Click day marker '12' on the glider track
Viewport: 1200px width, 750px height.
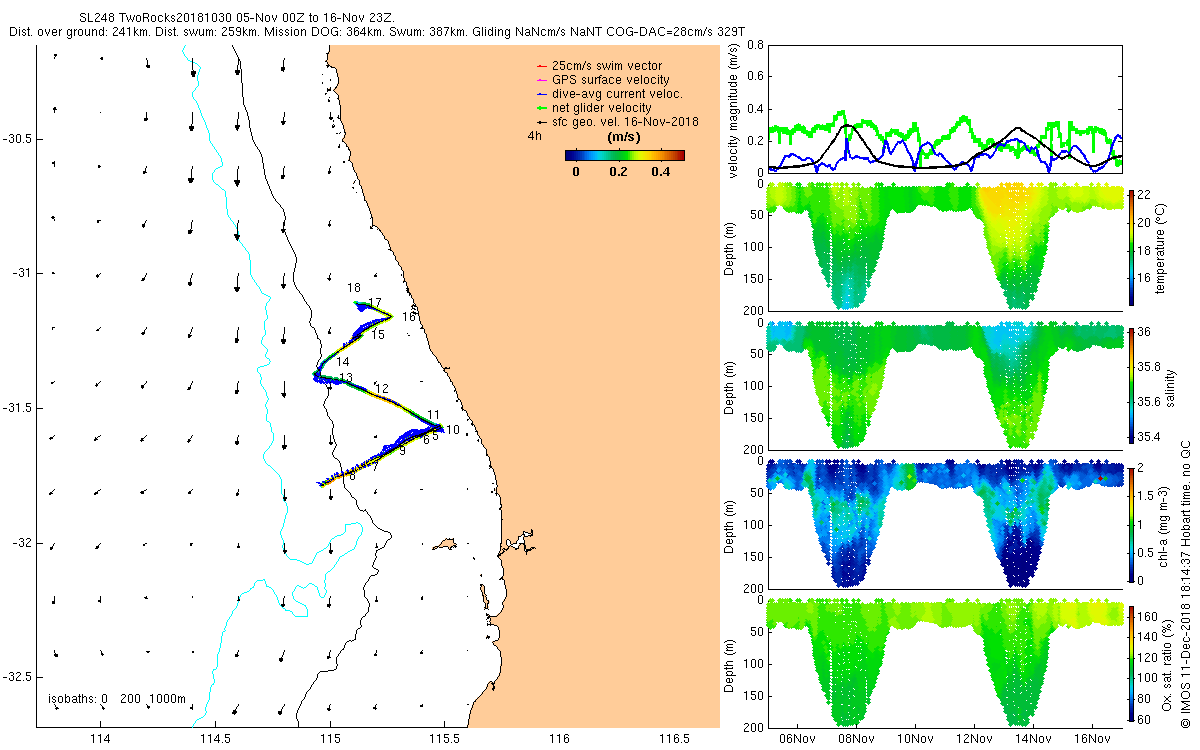click(x=381, y=388)
